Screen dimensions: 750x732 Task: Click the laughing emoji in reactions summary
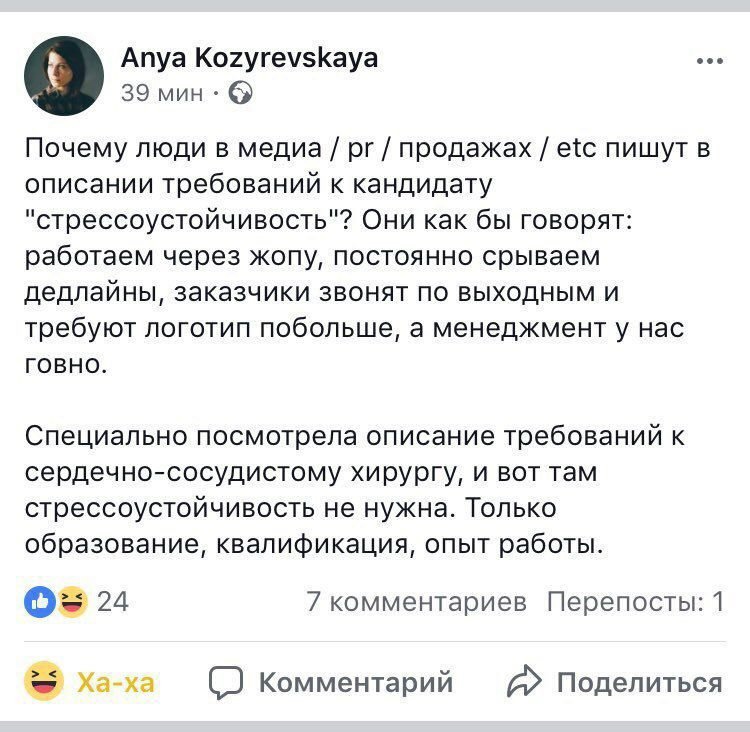coord(71,601)
